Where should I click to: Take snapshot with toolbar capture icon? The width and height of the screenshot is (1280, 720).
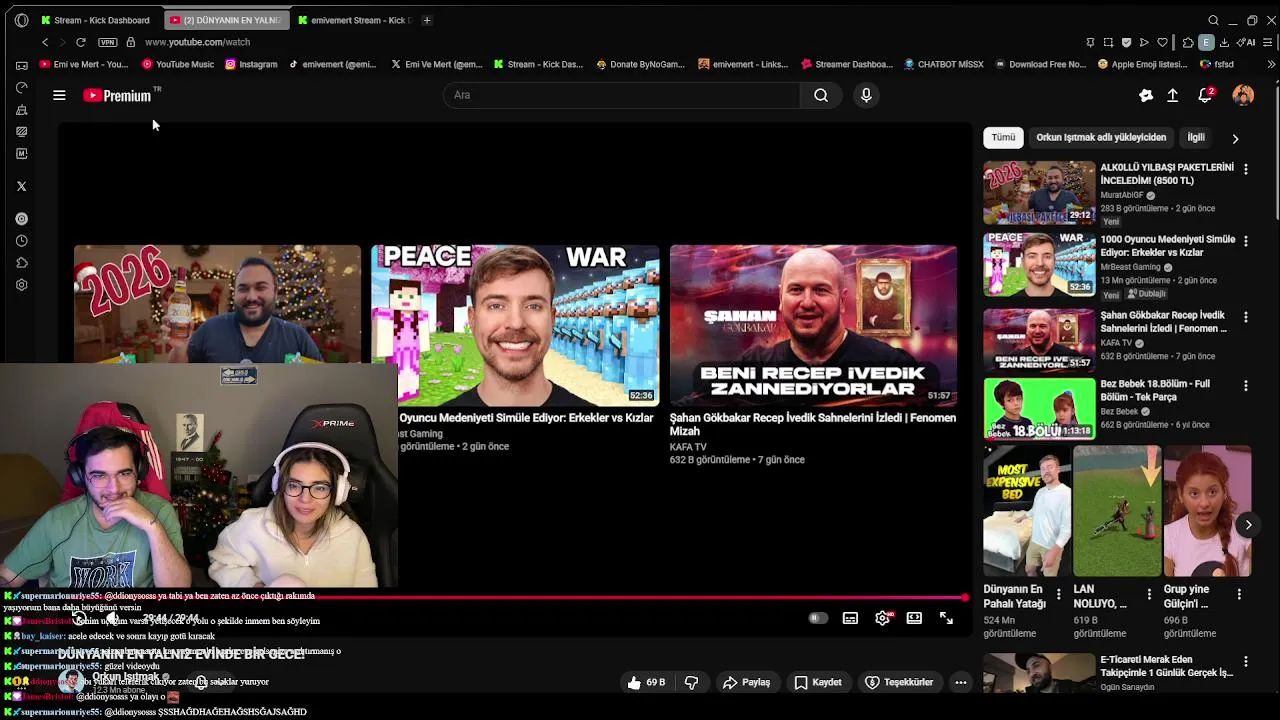[1108, 42]
